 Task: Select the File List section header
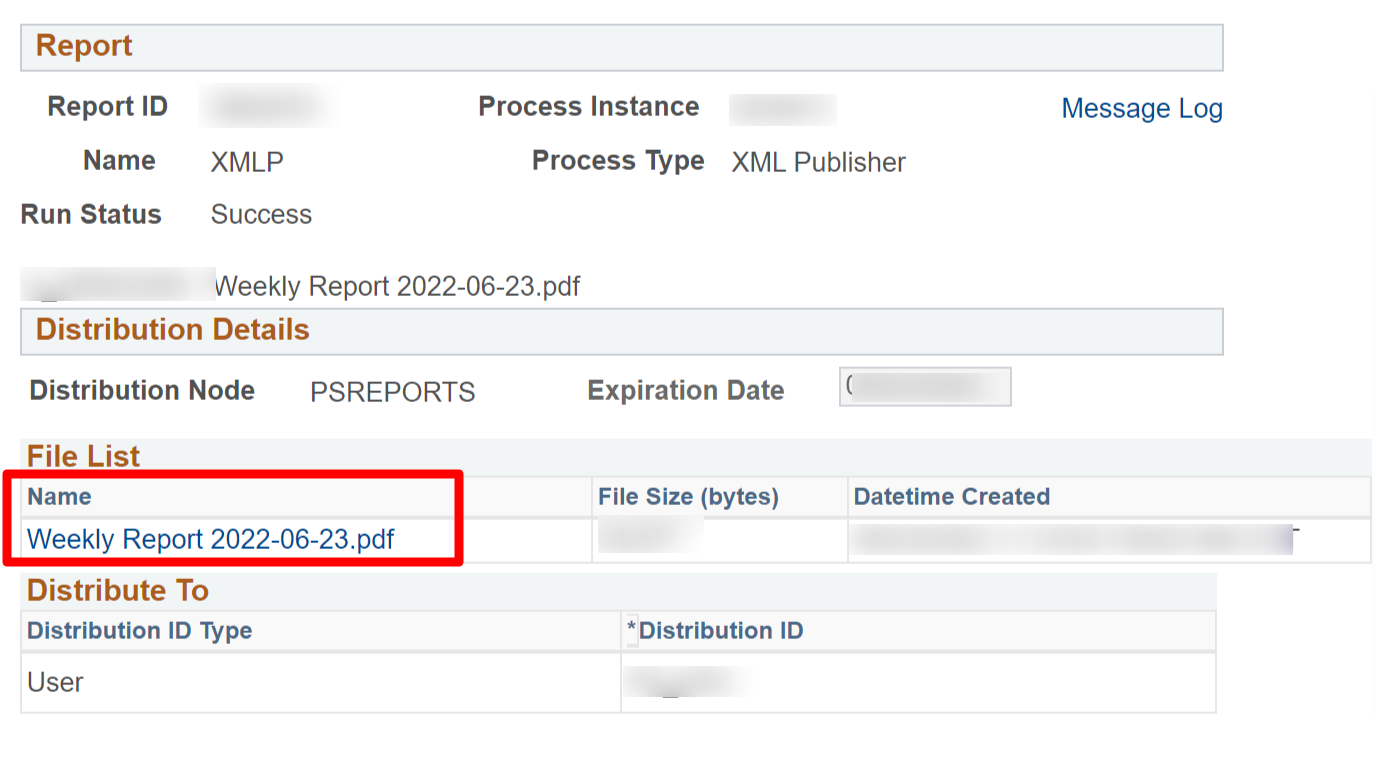click(x=83, y=456)
